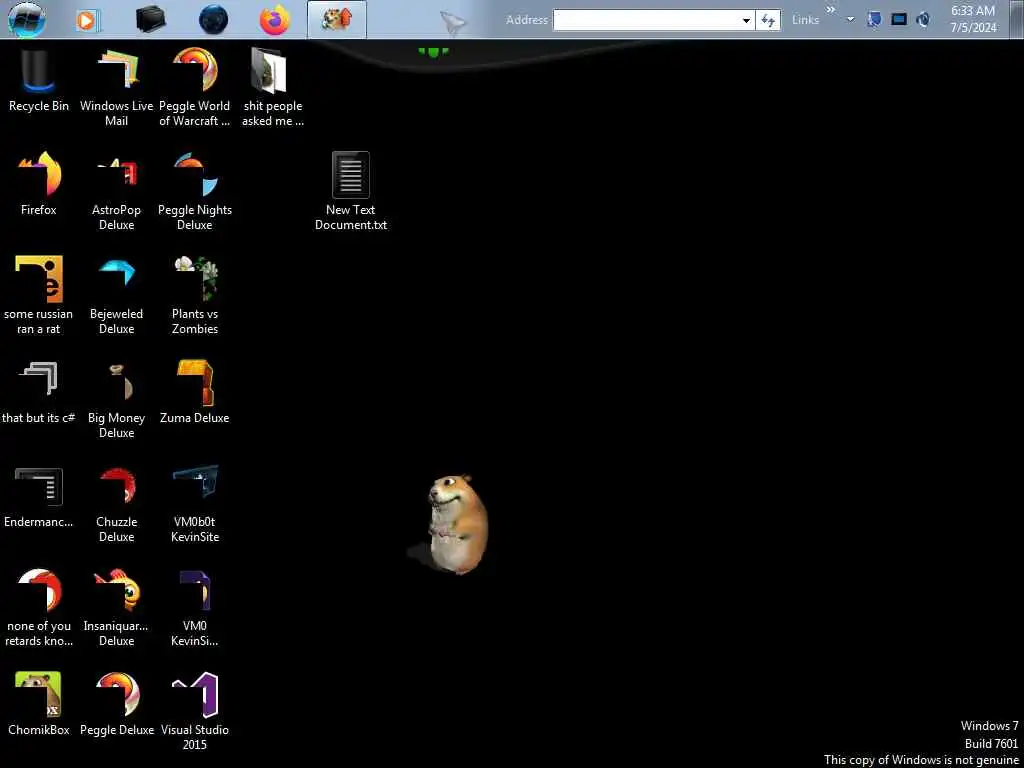
Task: Select VM0b0t KevinSite desktop icon
Action: click(195, 504)
